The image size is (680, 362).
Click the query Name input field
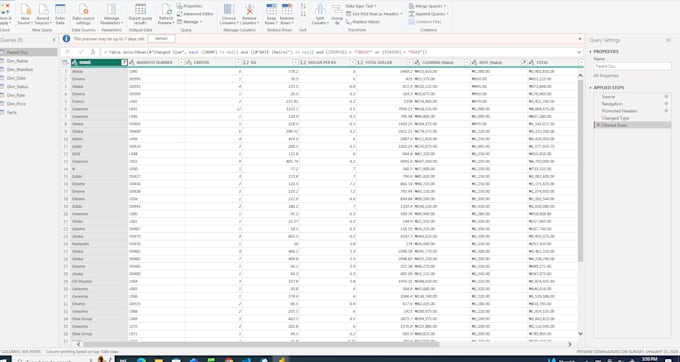click(x=632, y=66)
